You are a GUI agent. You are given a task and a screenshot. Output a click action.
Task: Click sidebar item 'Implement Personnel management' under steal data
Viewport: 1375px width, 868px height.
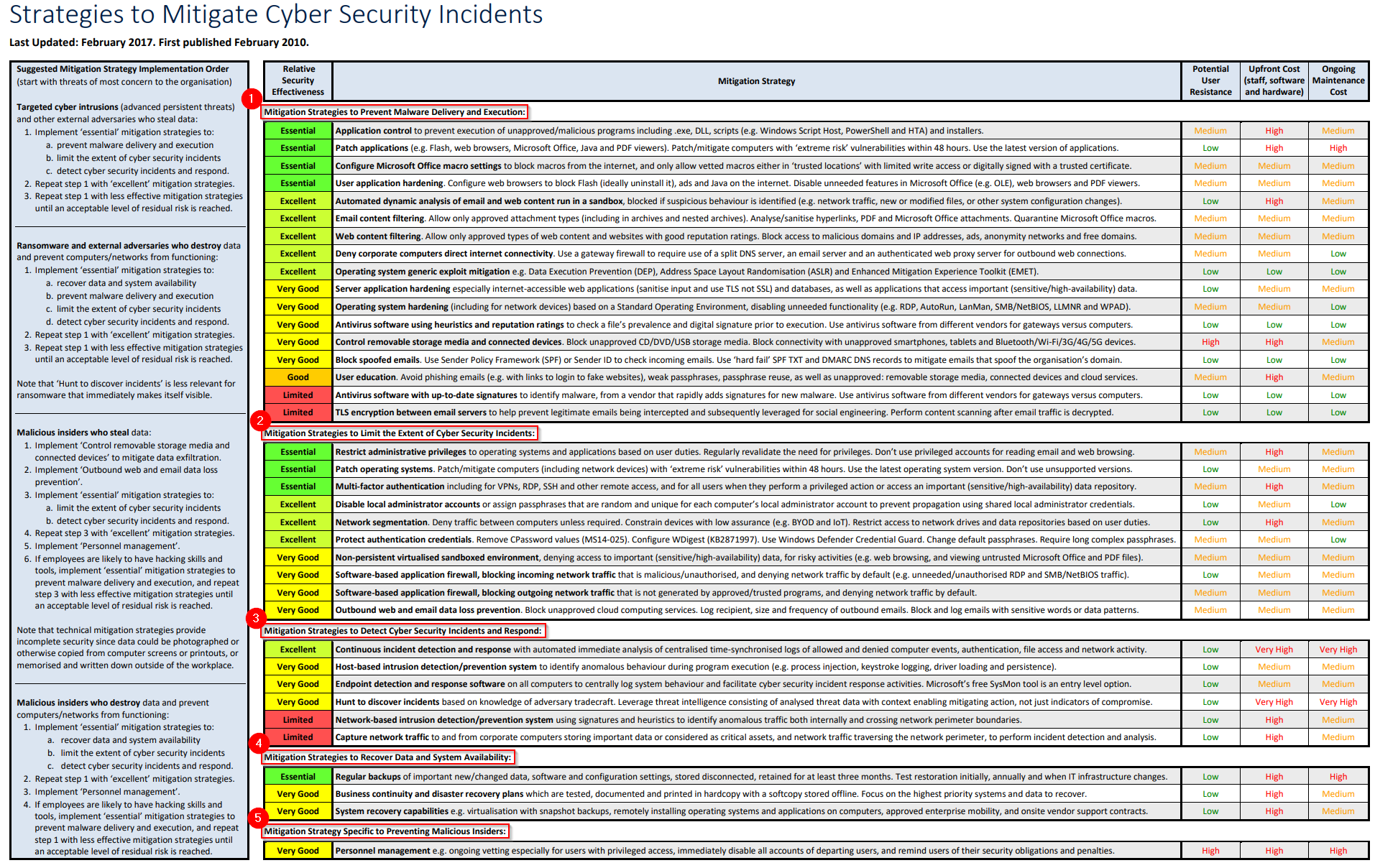[x=107, y=546]
